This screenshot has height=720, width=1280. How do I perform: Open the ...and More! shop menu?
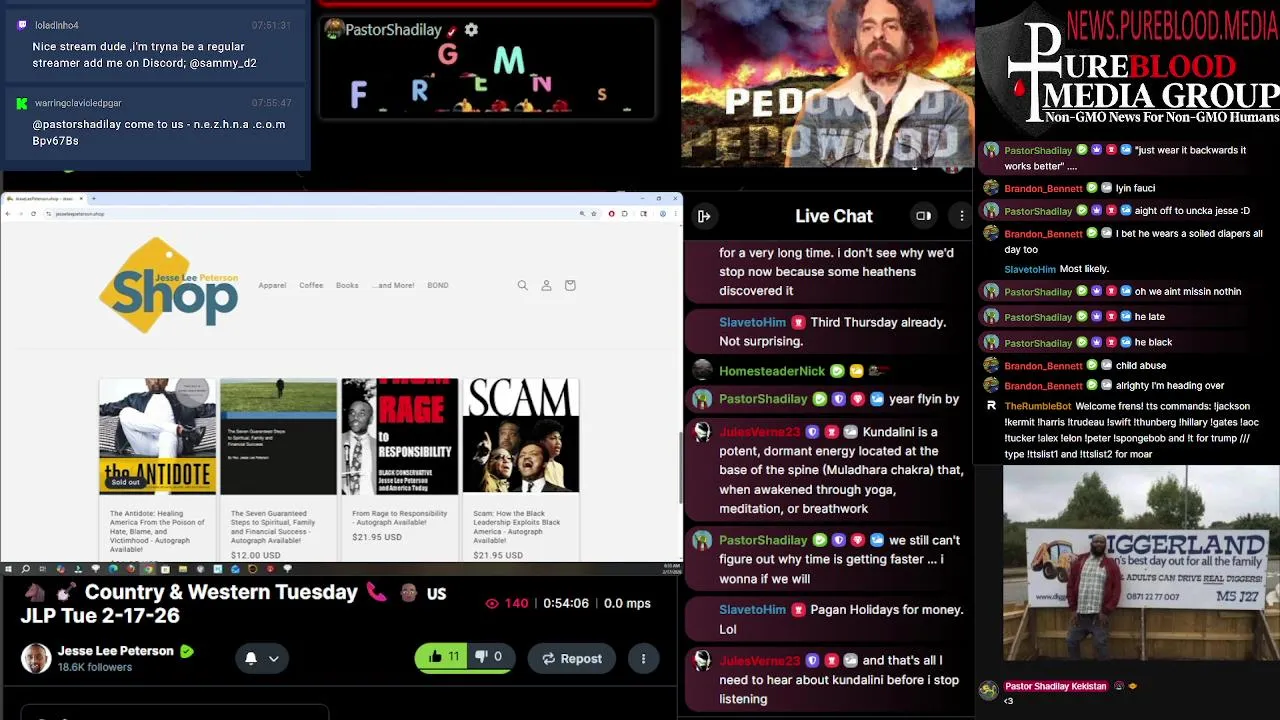click(393, 286)
